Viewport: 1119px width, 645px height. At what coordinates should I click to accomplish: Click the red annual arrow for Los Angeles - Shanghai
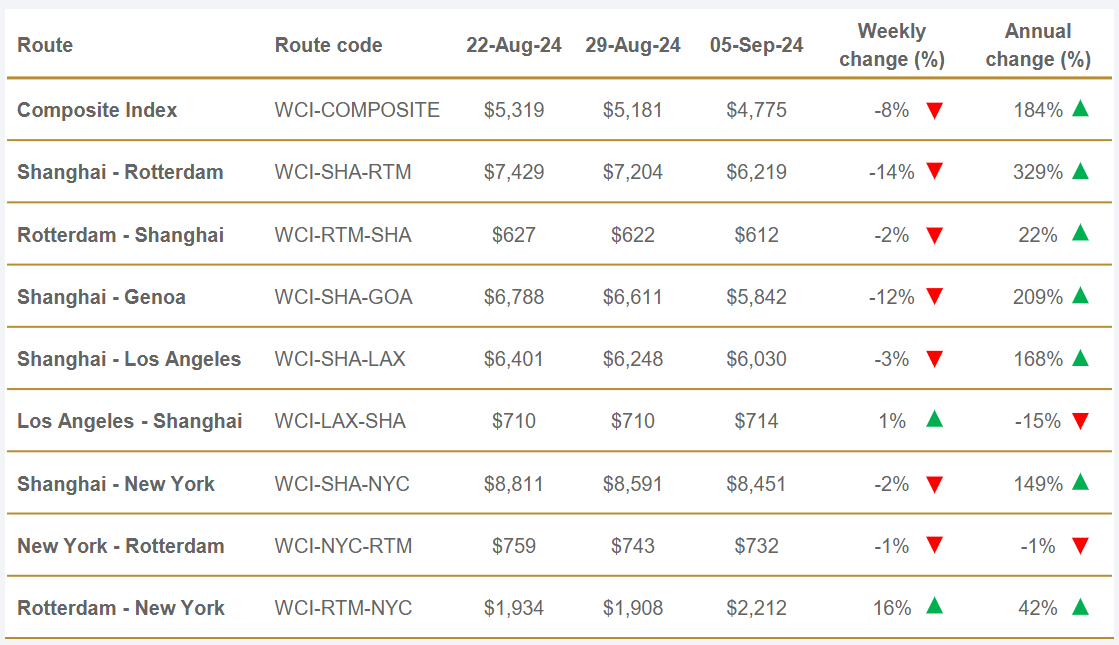click(x=1080, y=422)
